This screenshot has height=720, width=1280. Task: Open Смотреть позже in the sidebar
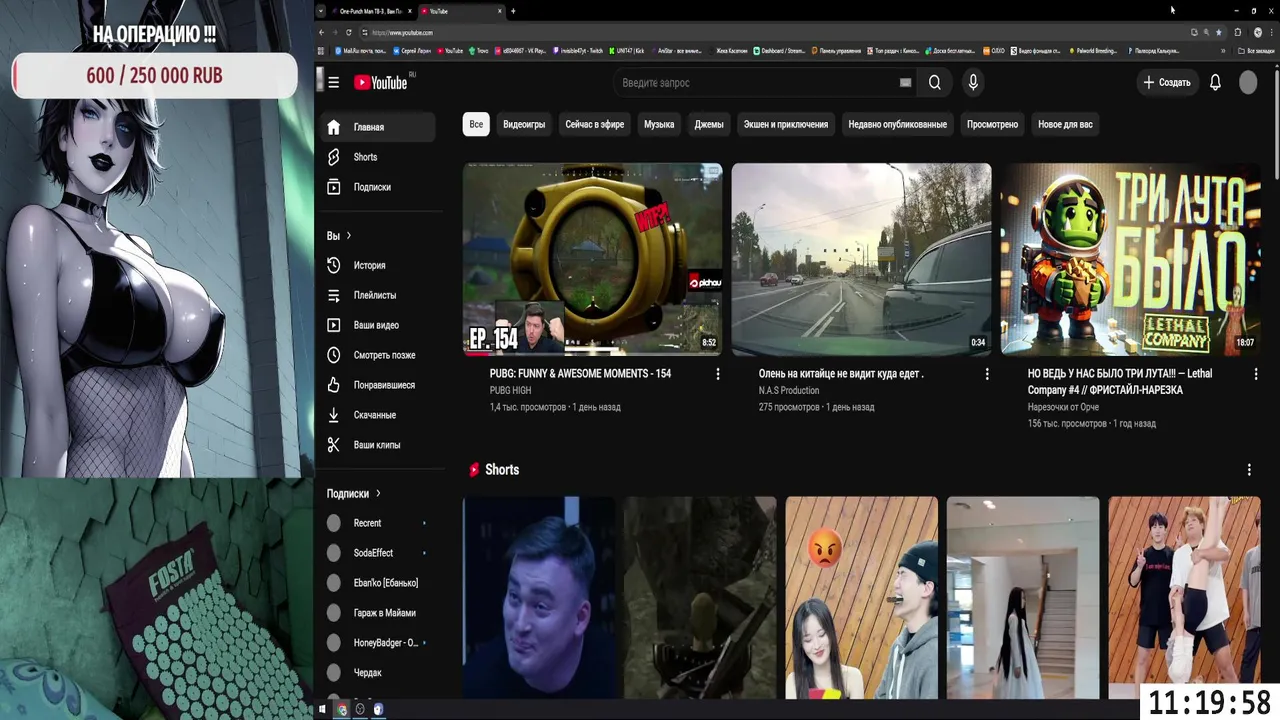coord(378,355)
